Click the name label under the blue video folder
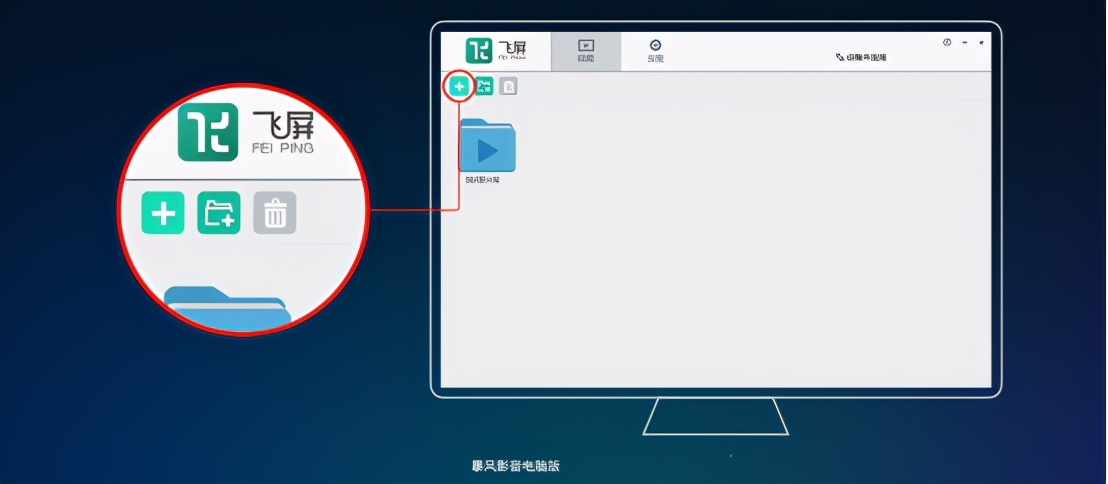1108x484 pixels. point(483,180)
